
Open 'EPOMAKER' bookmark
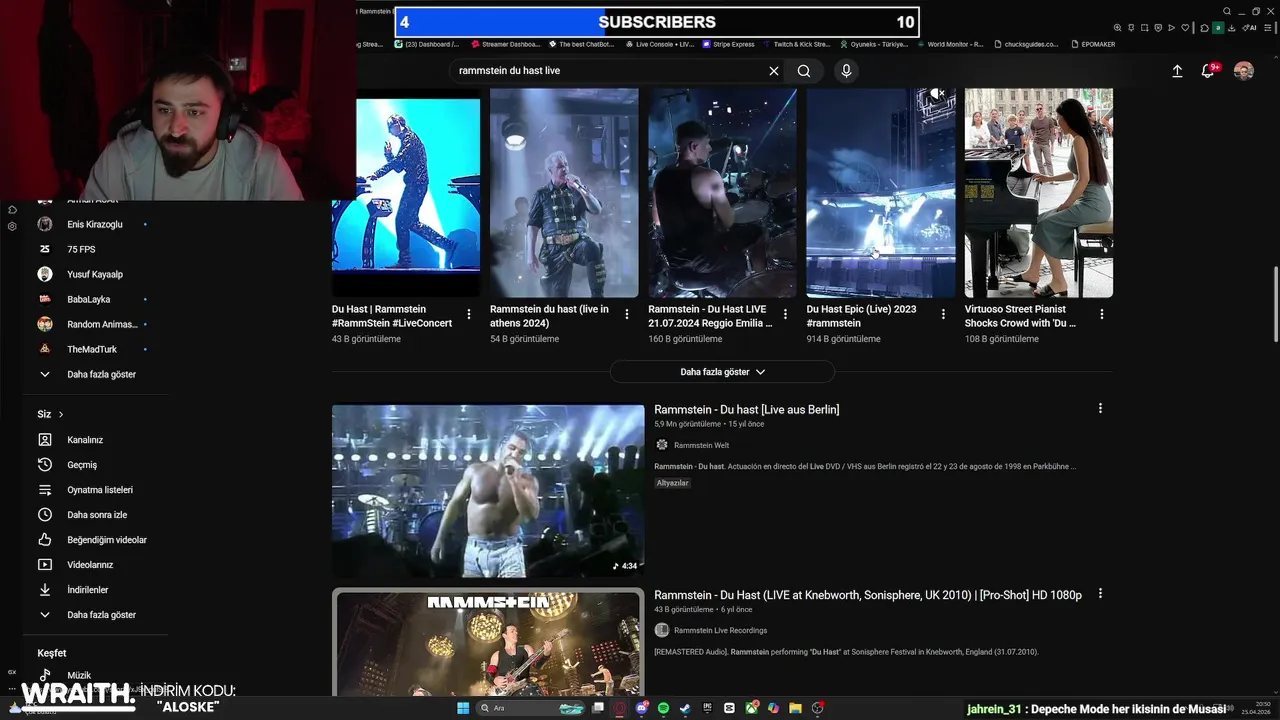coord(1092,44)
